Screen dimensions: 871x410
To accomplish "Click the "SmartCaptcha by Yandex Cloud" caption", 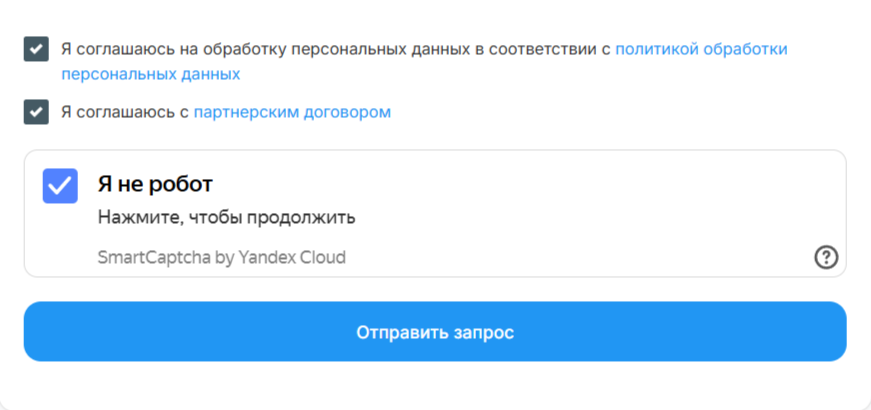I will click(x=221, y=257).
